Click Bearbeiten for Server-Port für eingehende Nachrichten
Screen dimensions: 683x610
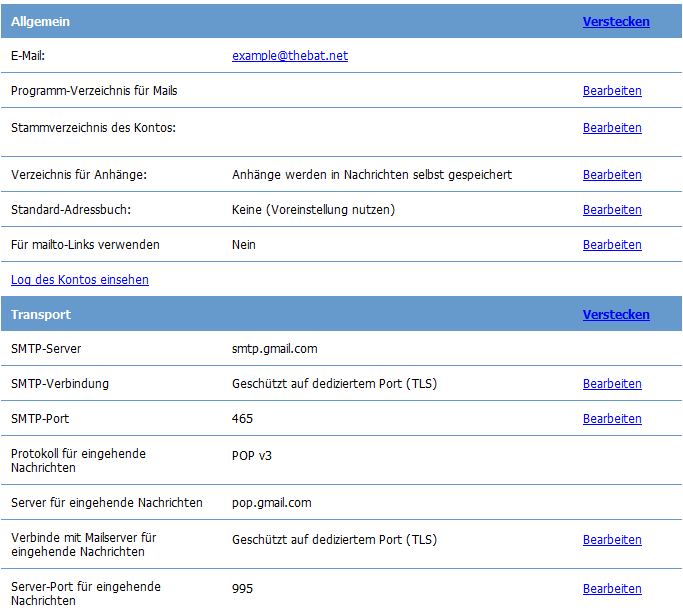point(612,588)
